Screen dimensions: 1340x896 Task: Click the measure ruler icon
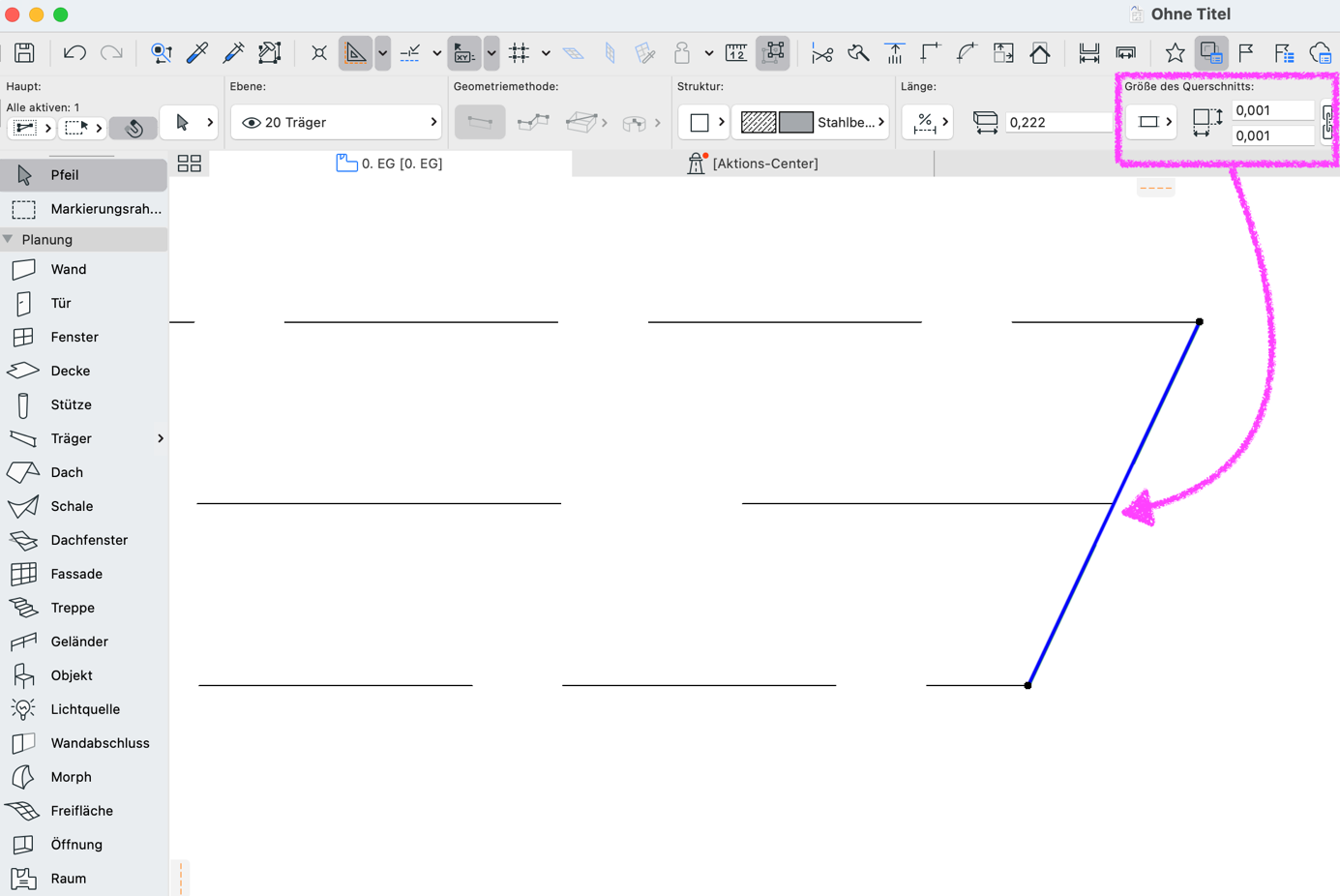736,52
